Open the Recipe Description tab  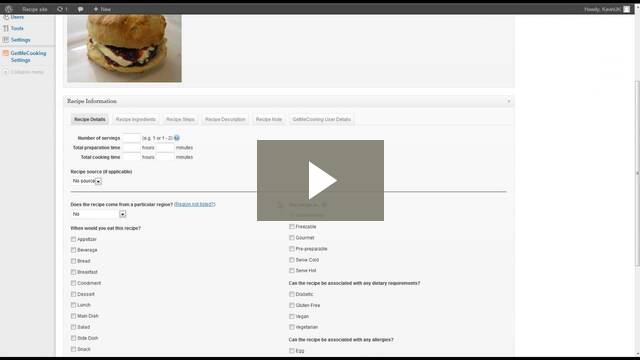coord(225,119)
